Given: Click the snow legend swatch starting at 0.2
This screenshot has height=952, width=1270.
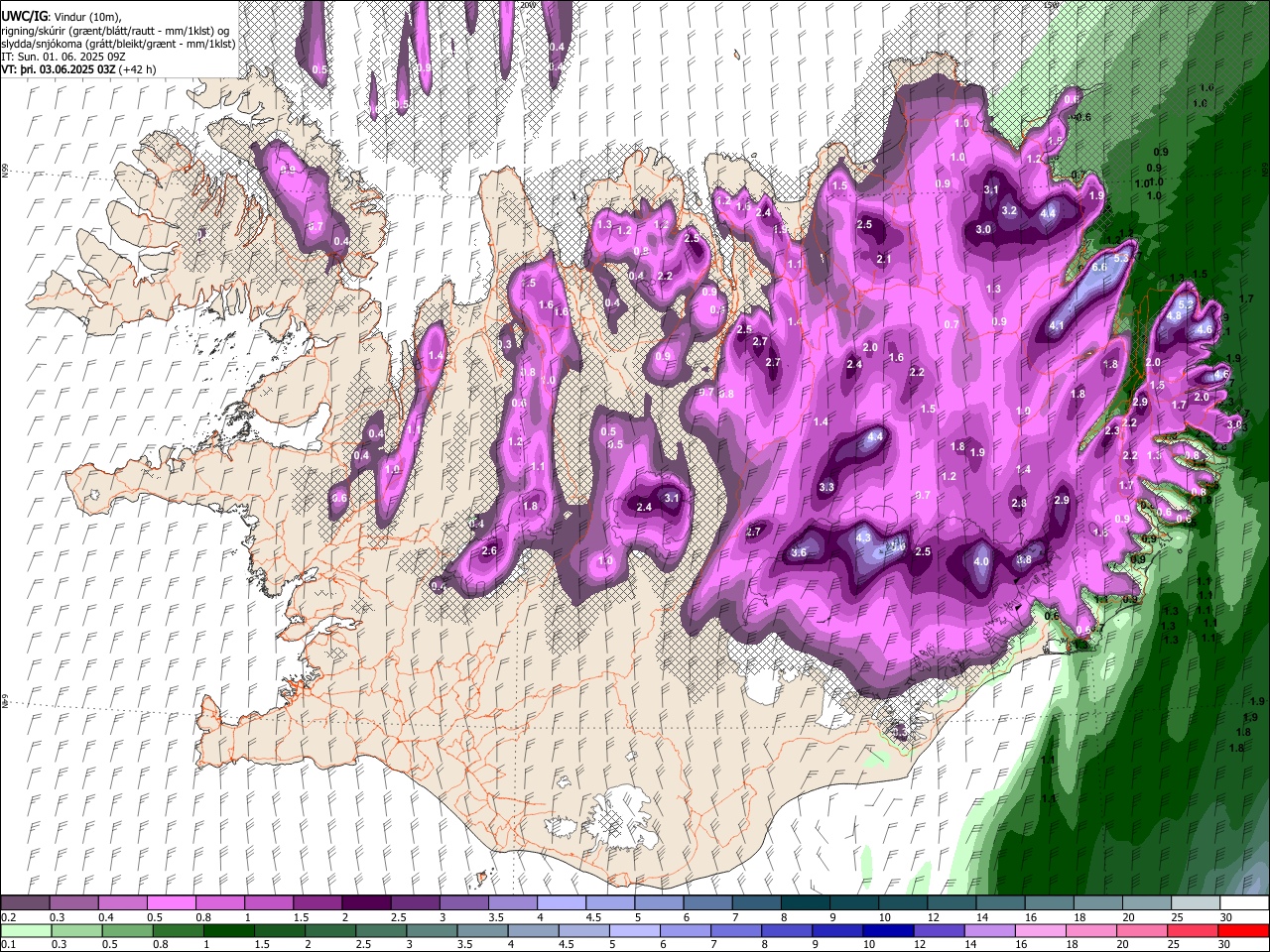Looking at the screenshot, I should coord(25,903).
